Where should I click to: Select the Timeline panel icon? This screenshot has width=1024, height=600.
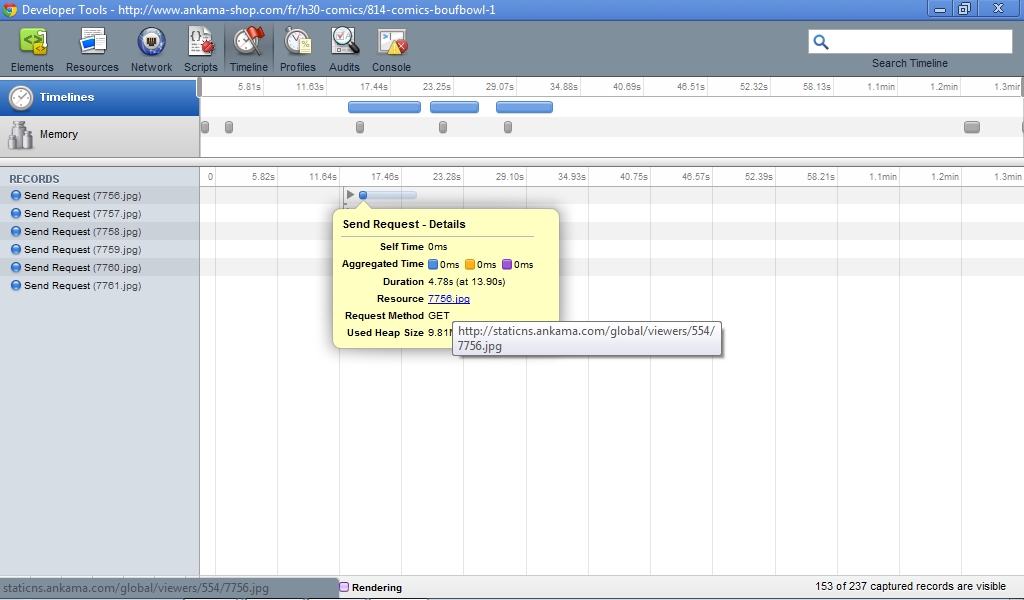(x=248, y=49)
